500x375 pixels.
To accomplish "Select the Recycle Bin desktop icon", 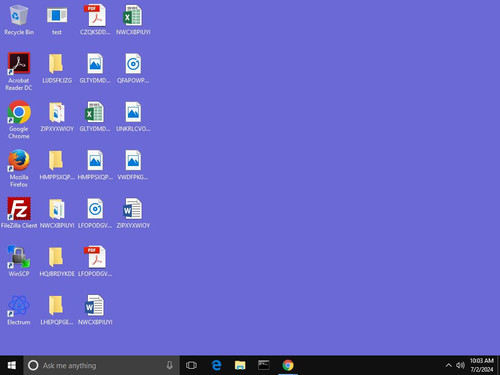I will [19, 20].
